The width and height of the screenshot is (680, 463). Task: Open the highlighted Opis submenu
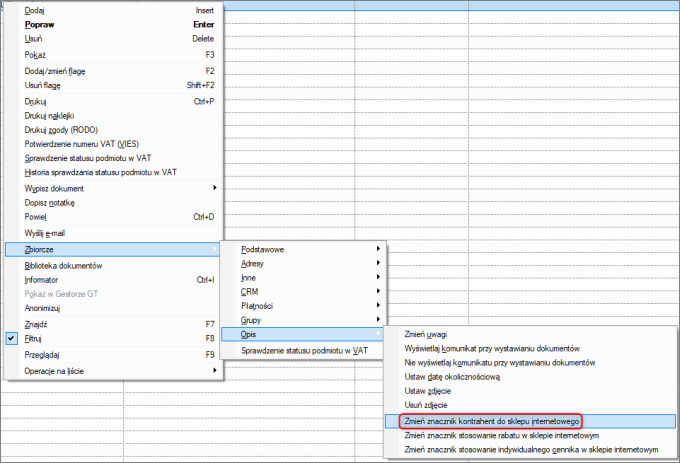(302, 334)
